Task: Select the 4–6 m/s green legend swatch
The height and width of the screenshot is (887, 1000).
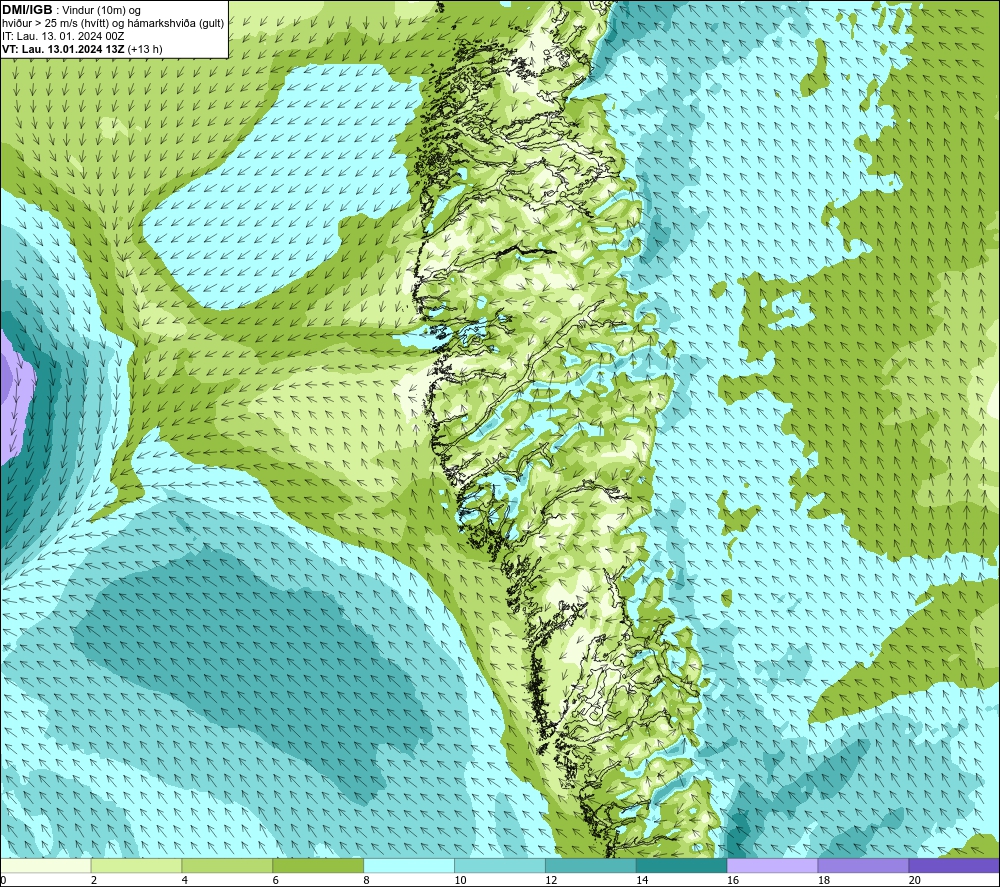Action: pos(227,865)
